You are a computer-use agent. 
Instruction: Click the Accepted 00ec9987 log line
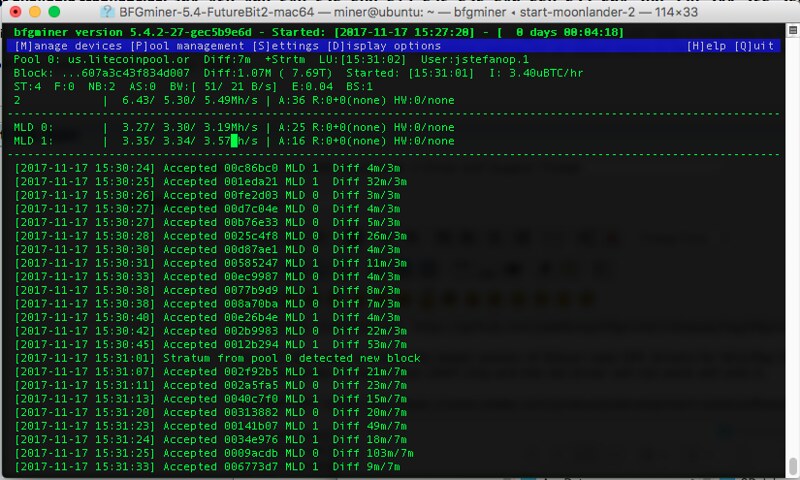207,276
